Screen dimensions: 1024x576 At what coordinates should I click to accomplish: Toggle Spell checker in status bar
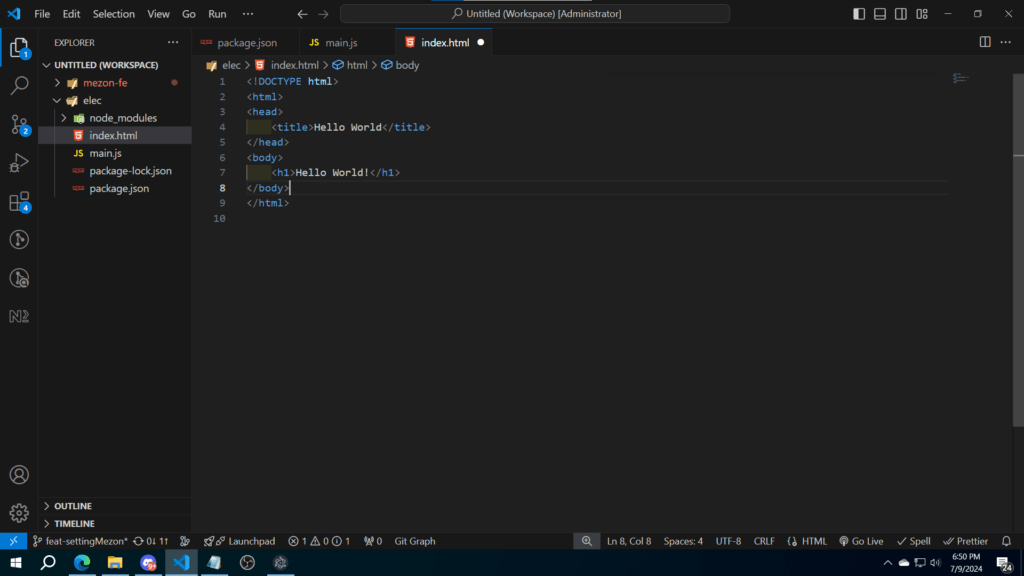[x=913, y=541]
